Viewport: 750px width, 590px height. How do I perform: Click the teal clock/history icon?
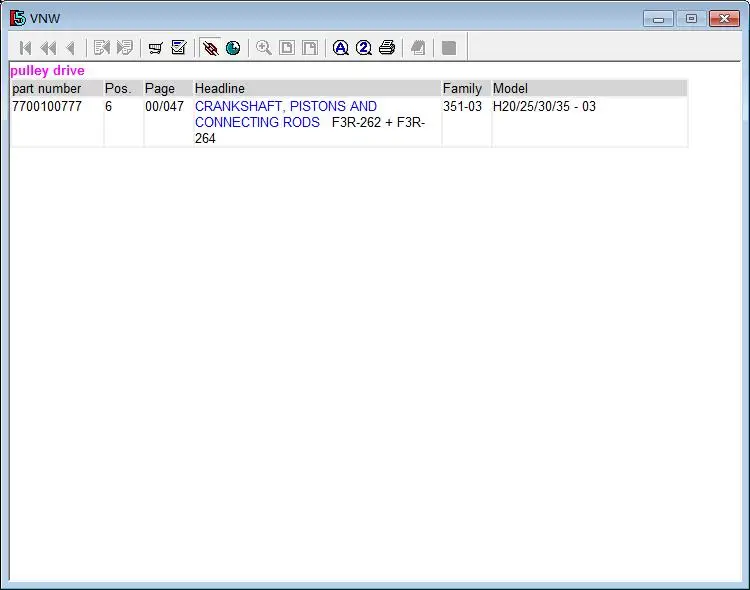coord(233,48)
